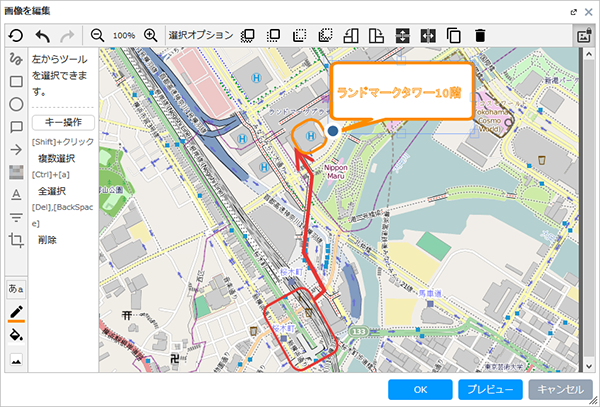Zoom out of the map image
This screenshot has width=600, height=407.
point(98,35)
